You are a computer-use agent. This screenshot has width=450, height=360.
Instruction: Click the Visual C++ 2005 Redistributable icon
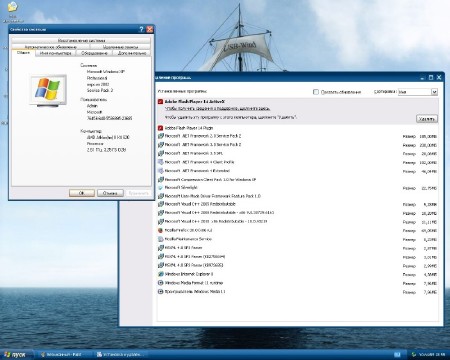(160, 204)
